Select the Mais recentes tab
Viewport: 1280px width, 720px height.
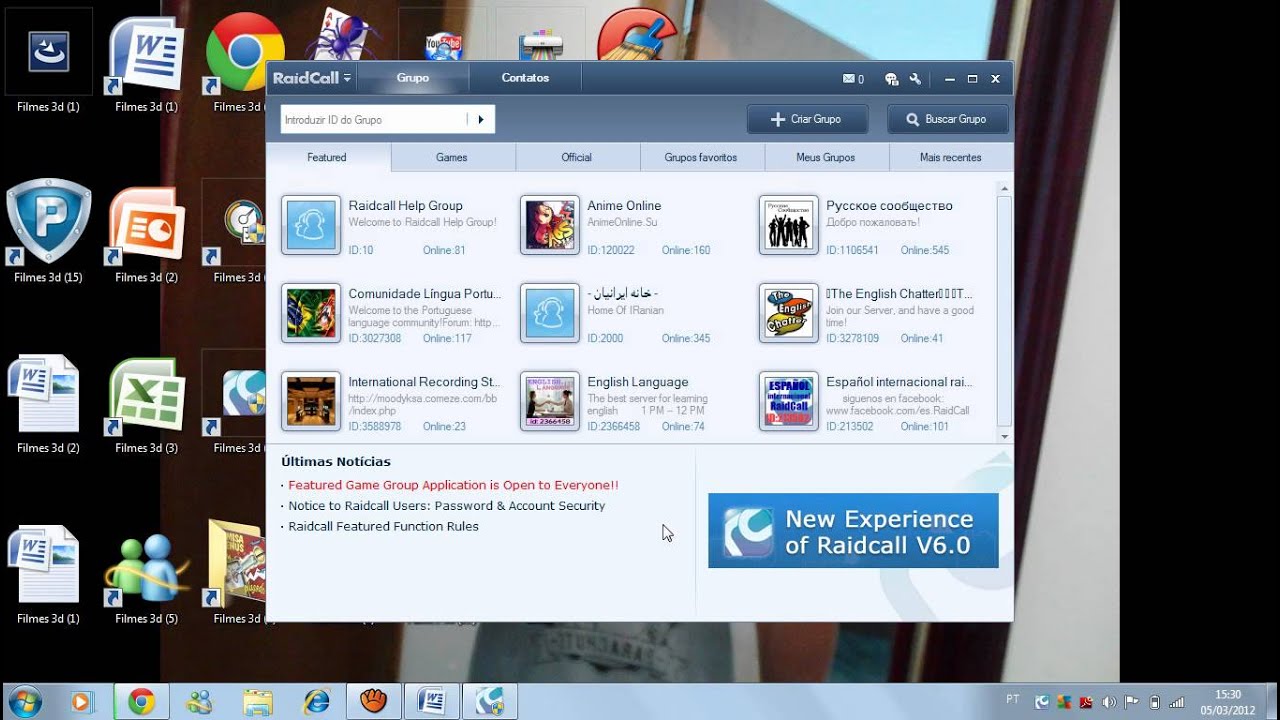pos(951,157)
